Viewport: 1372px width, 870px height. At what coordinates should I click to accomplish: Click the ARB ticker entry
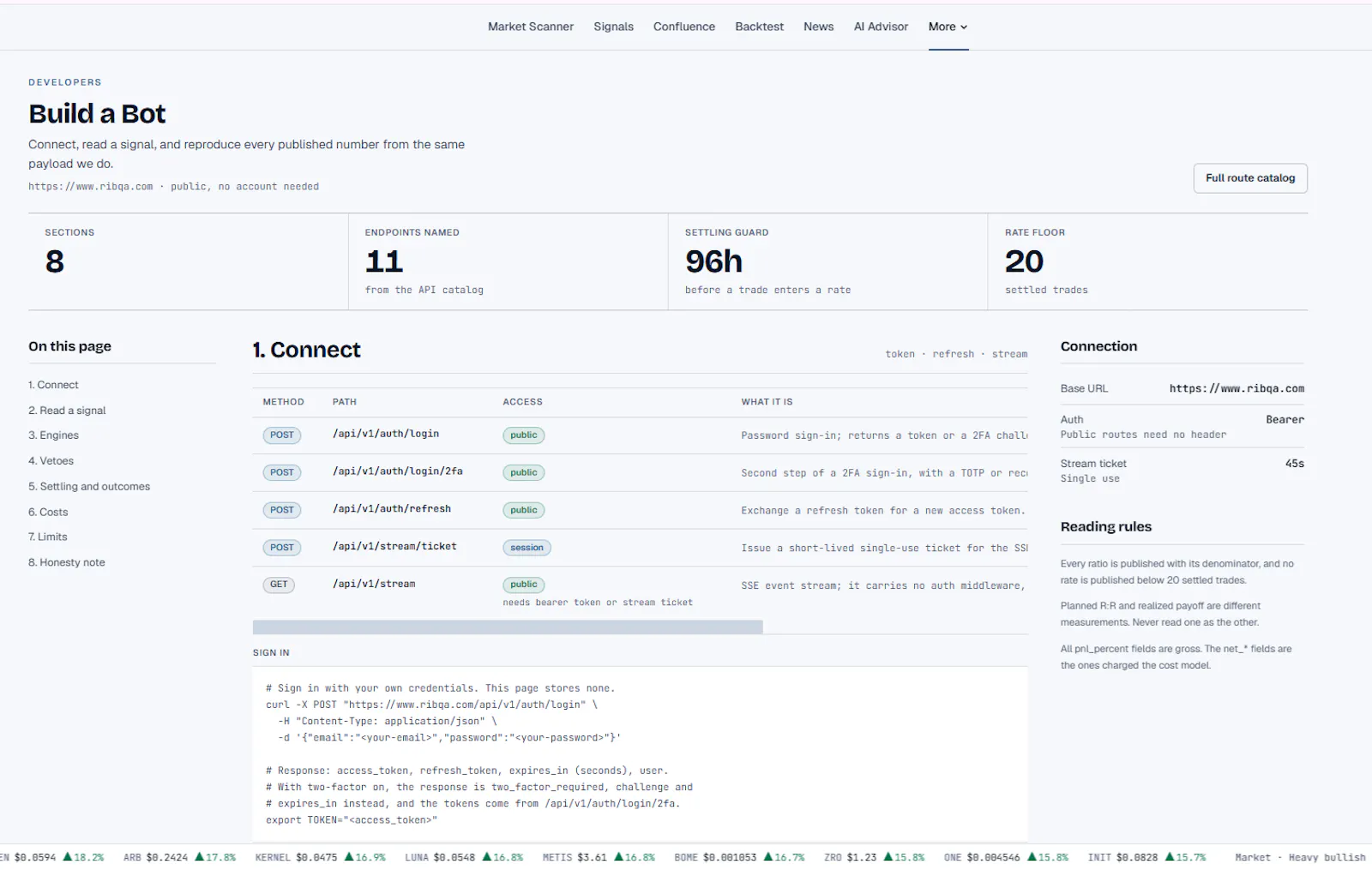click(x=179, y=857)
